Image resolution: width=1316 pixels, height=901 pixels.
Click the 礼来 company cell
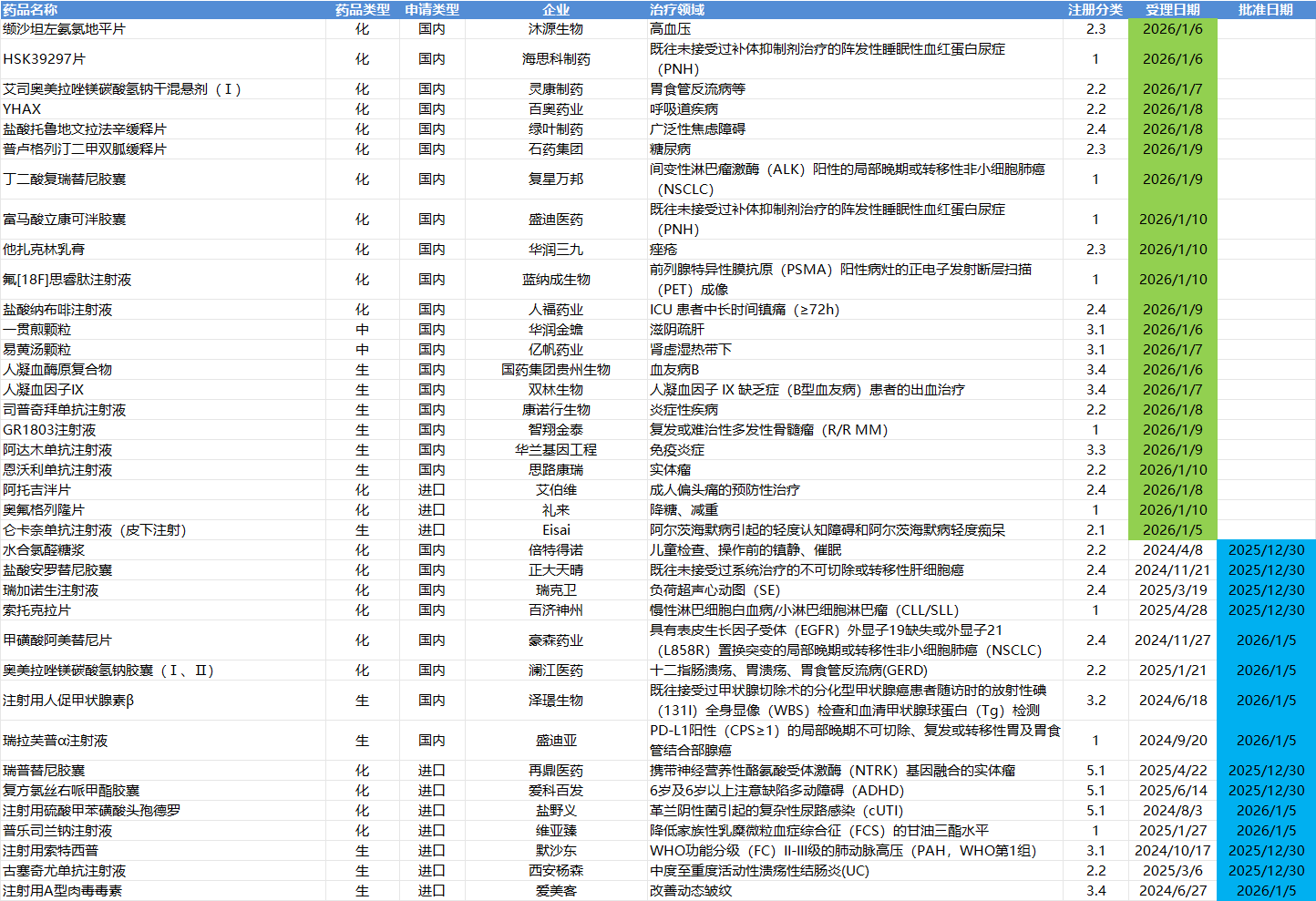[556, 510]
